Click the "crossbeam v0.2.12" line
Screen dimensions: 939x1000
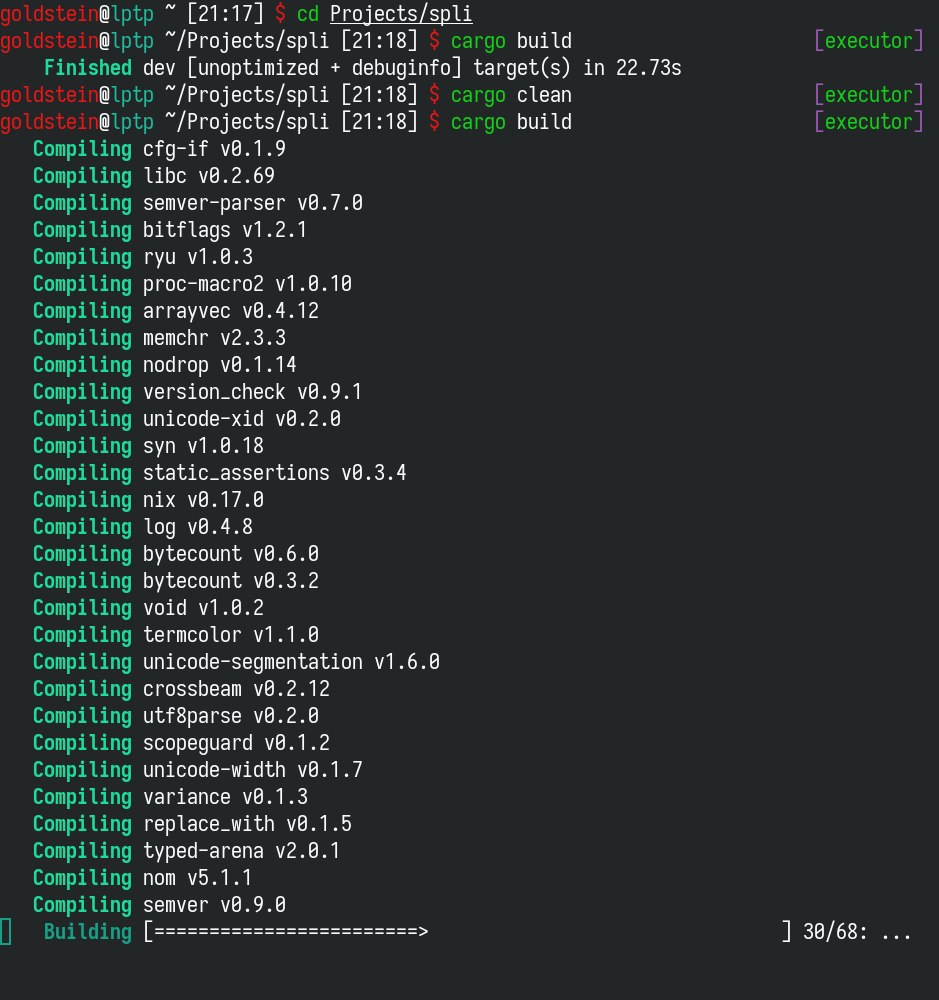[x=236, y=689]
